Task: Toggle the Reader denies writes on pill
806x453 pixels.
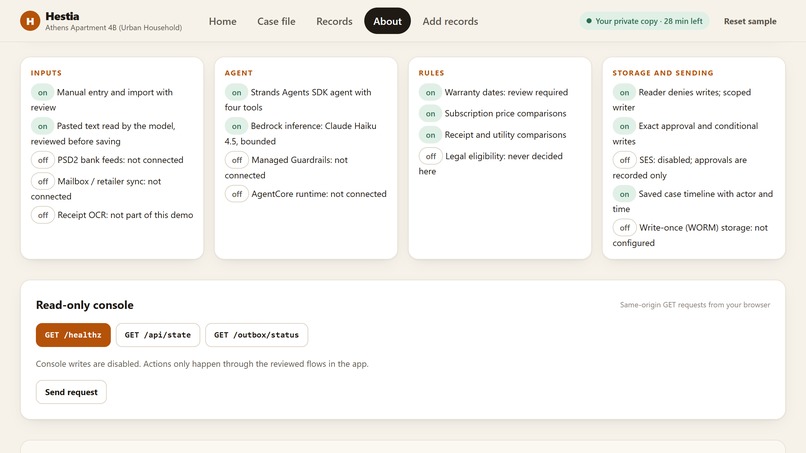Action: (x=624, y=93)
